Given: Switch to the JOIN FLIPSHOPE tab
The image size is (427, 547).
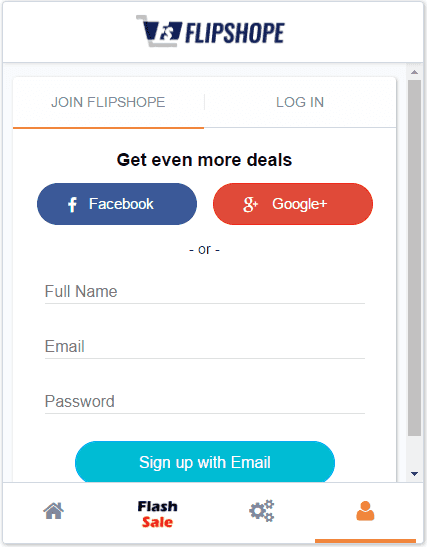Looking at the screenshot, I should click(108, 102).
